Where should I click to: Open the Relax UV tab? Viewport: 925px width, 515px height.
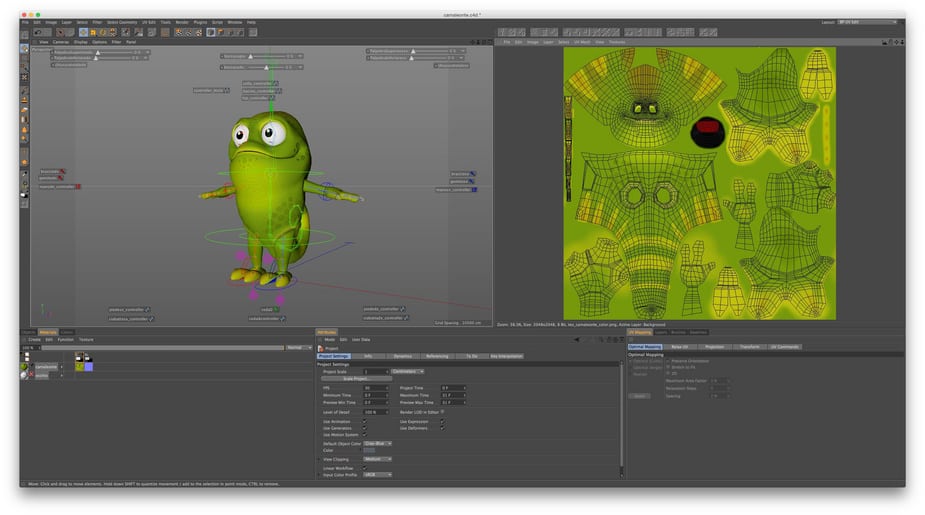[x=680, y=347]
